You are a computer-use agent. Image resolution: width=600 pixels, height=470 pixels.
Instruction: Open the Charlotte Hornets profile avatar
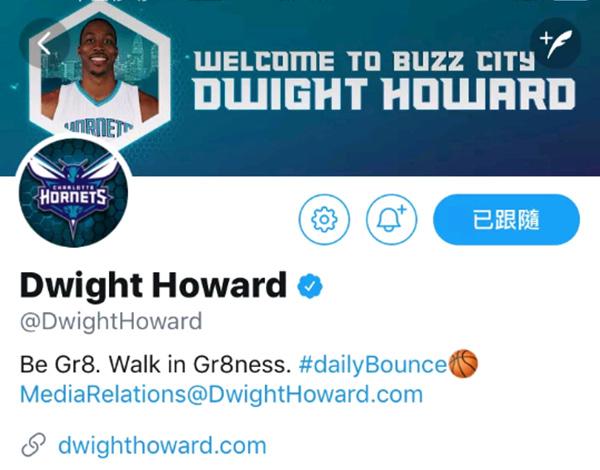tap(73, 193)
